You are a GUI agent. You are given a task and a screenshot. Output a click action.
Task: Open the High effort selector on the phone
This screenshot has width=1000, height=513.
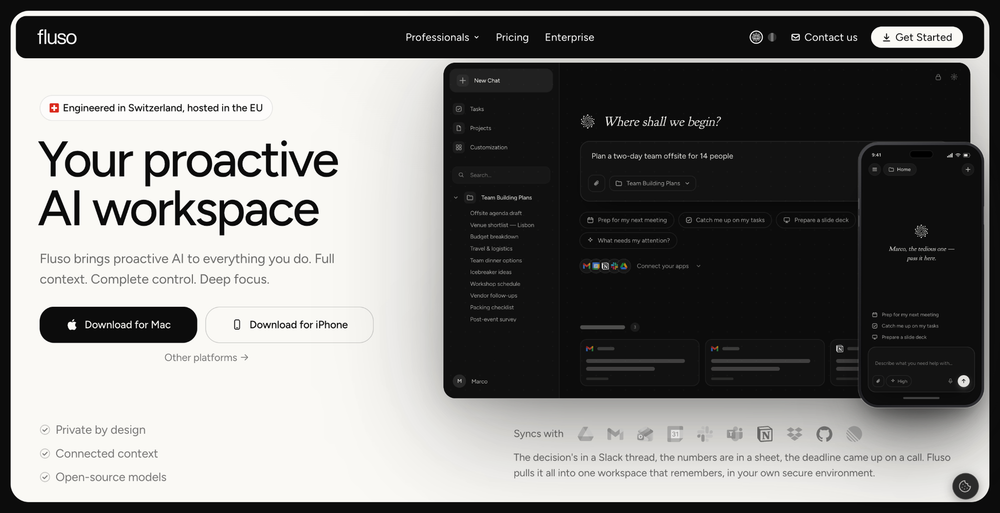(x=899, y=381)
